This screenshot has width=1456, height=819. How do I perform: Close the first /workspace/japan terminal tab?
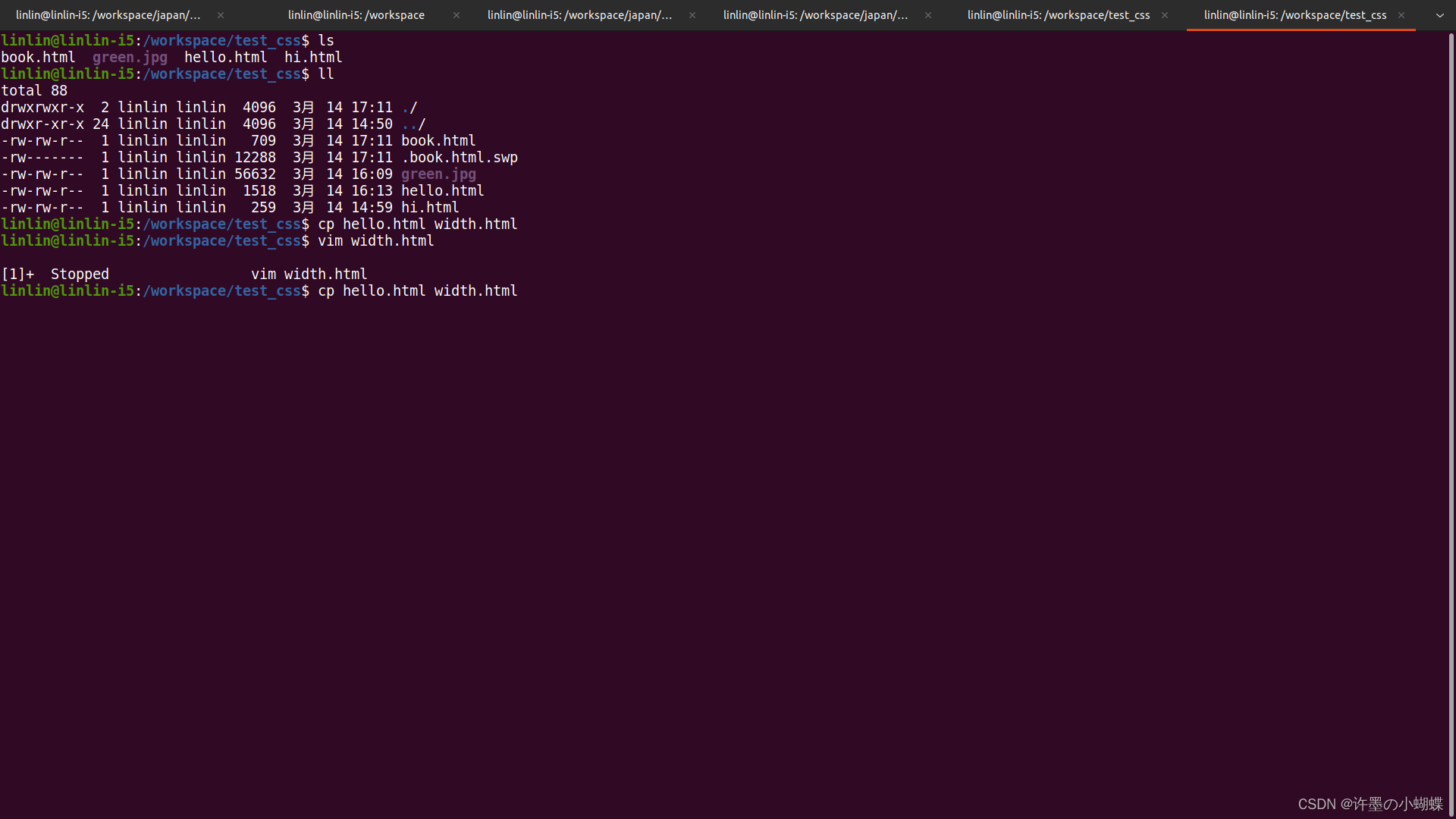[x=221, y=15]
